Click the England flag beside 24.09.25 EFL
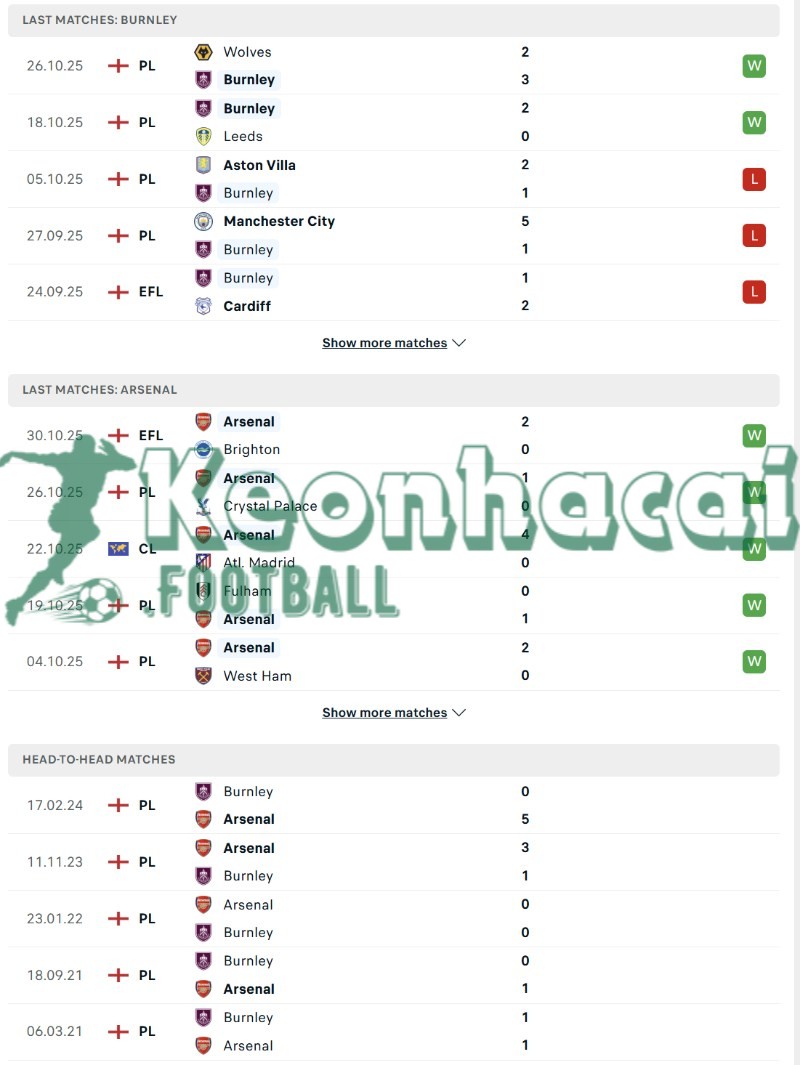The height and width of the screenshot is (1065, 800). 118,292
